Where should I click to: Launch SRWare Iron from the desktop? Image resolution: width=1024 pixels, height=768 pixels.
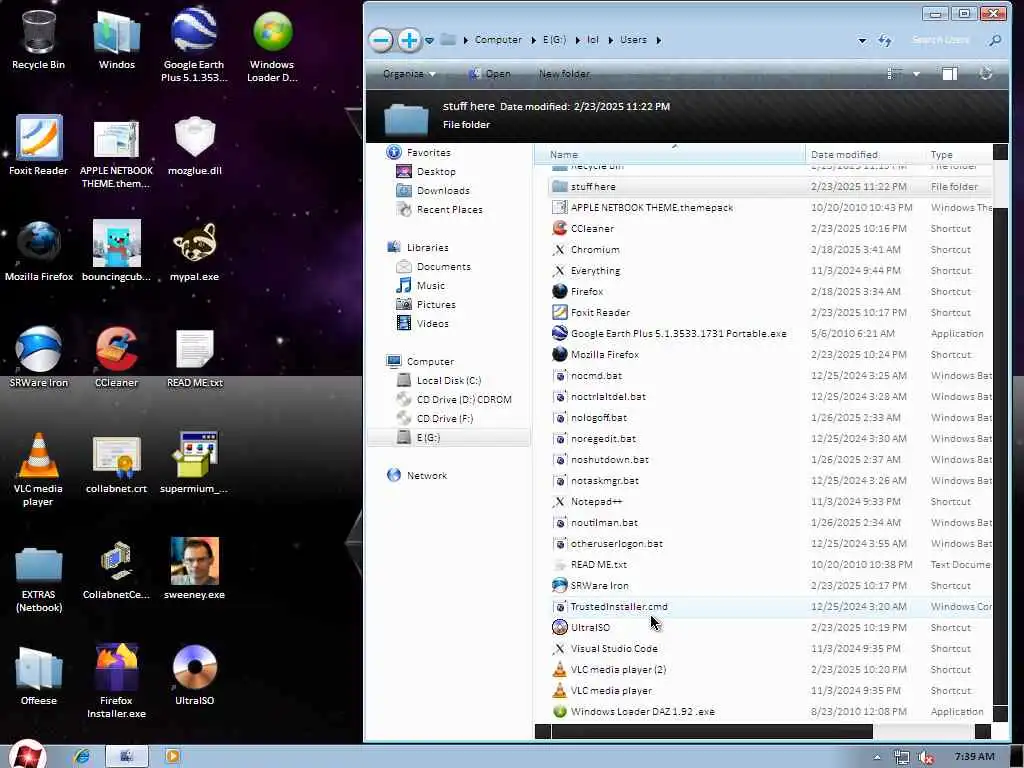pos(38,357)
